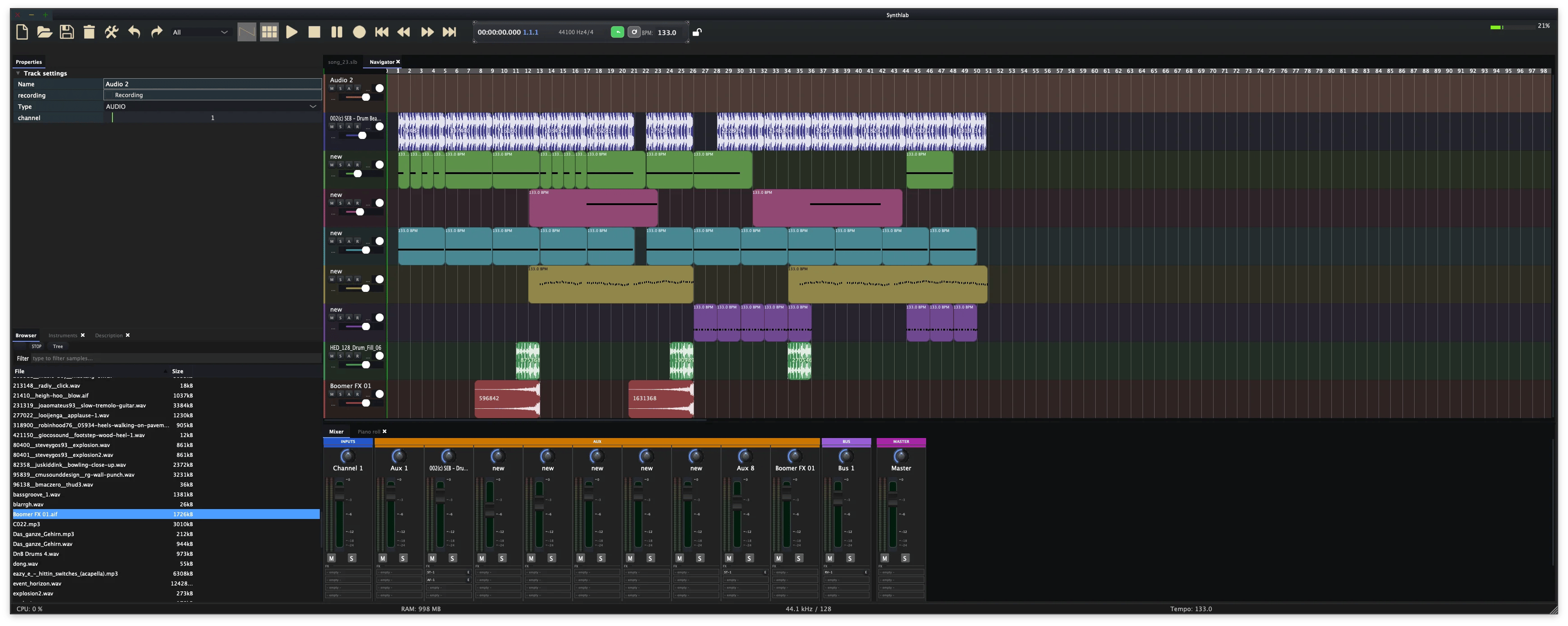Open the Type AUDIO dropdown

(x=212, y=107)
